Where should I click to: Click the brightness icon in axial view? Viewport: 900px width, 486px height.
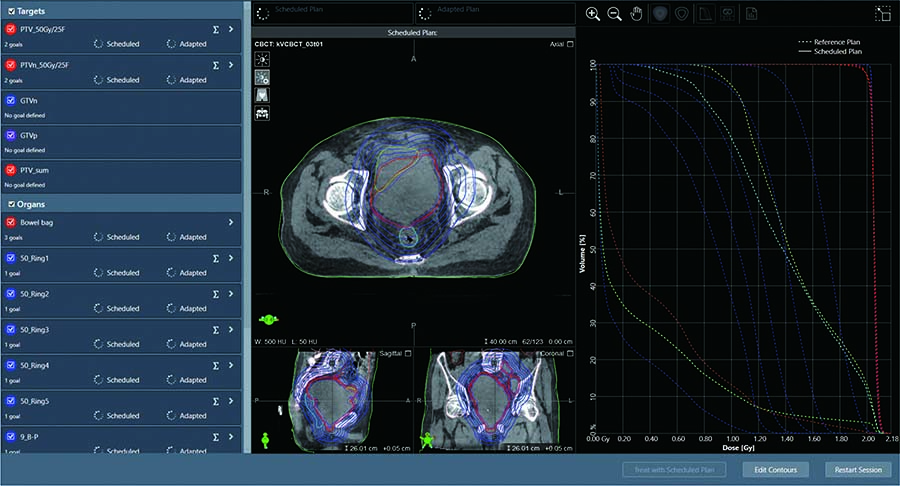pyautogui.click(x=262, y=59)
